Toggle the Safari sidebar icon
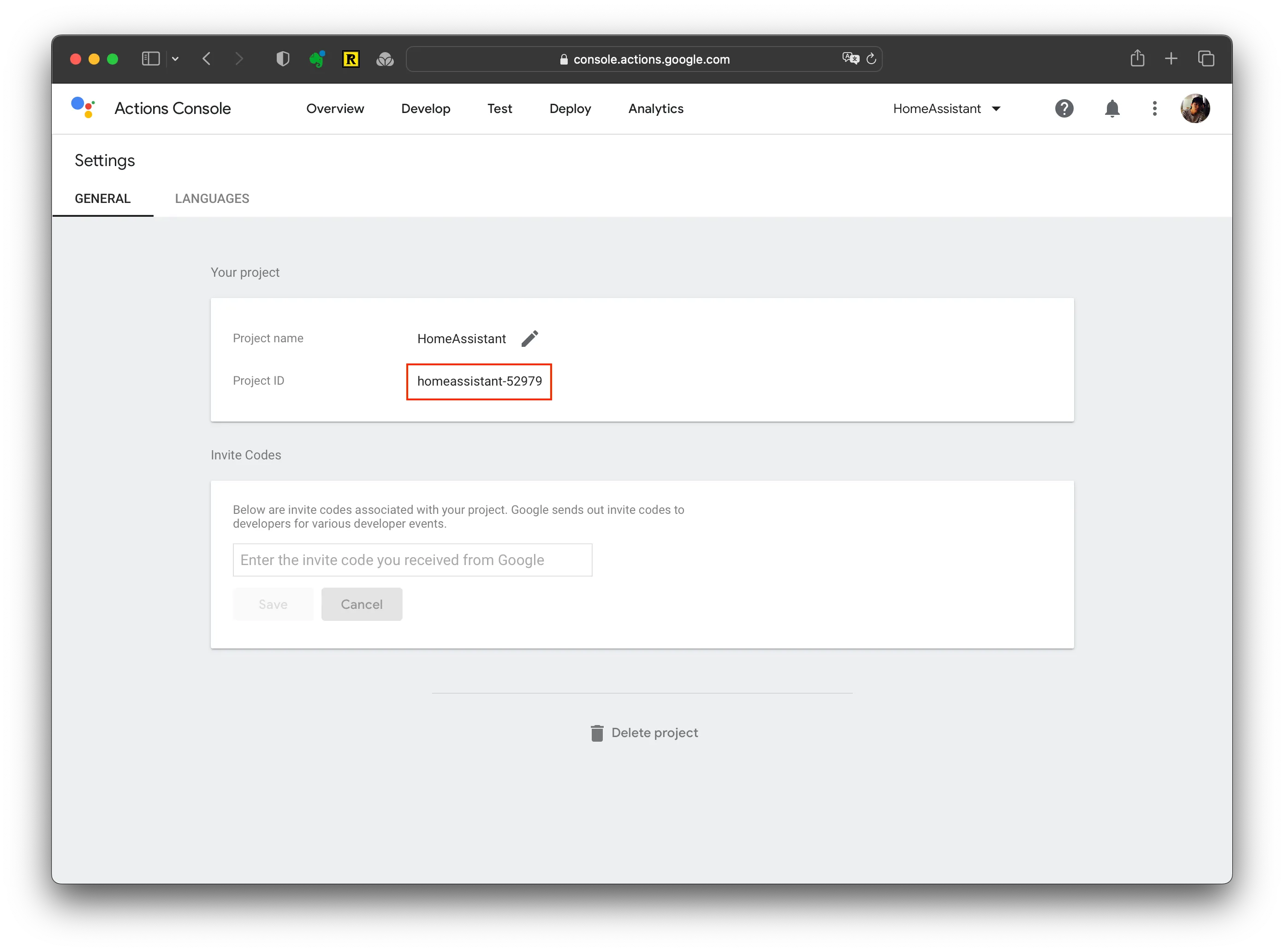This screenshot has width=1284, height=952. pyautogui.click(x=150, y=59)
